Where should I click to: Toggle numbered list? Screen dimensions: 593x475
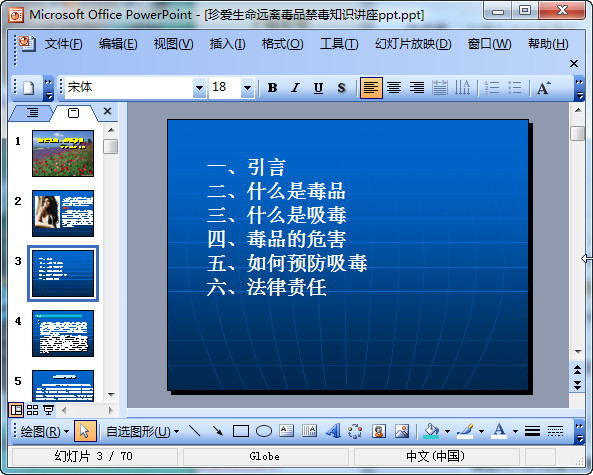tap(492, 88)
